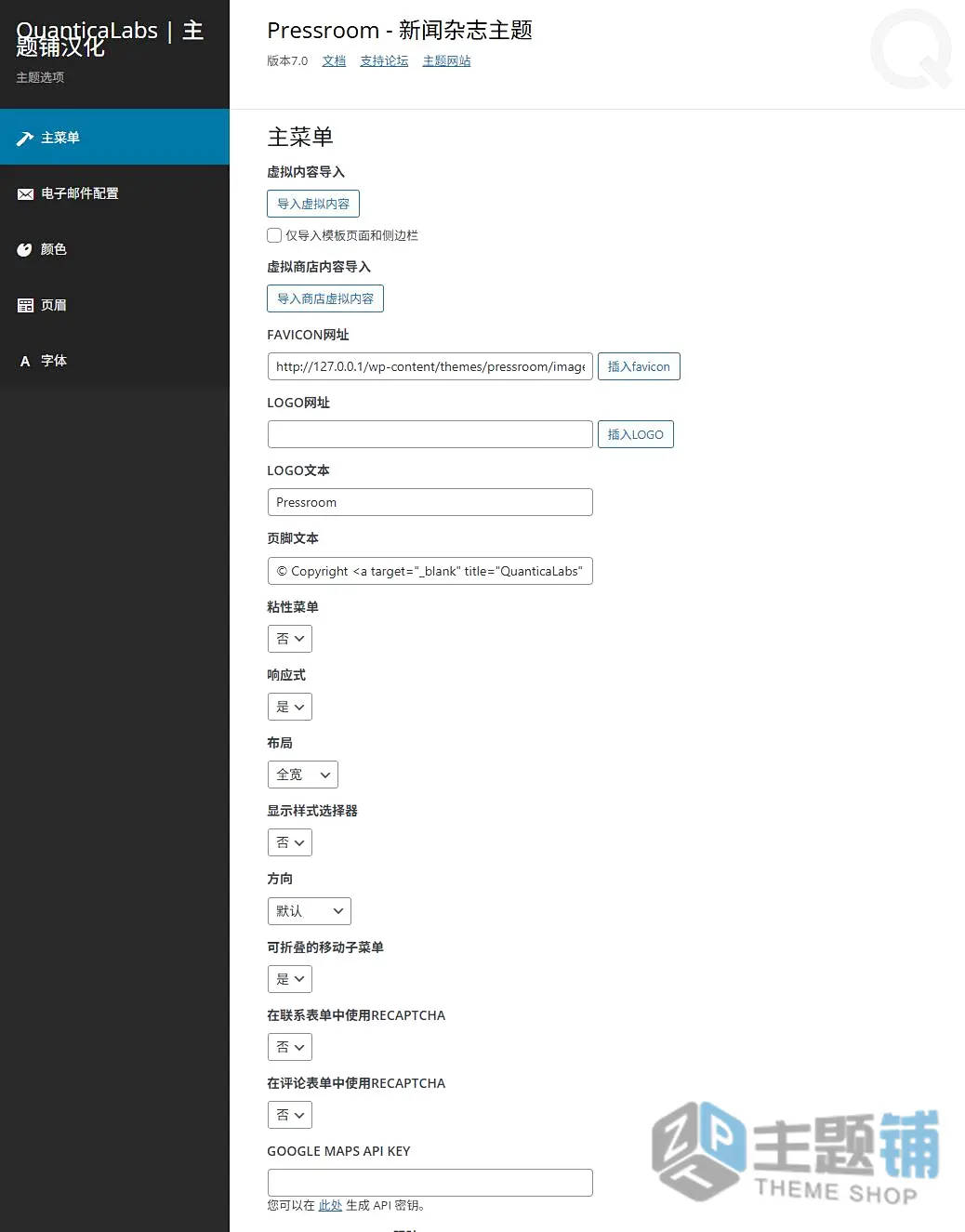965x1232 pixels.
Task: Open the 可折叠的移动子菜单 dropdown
Action: (290, 979)
